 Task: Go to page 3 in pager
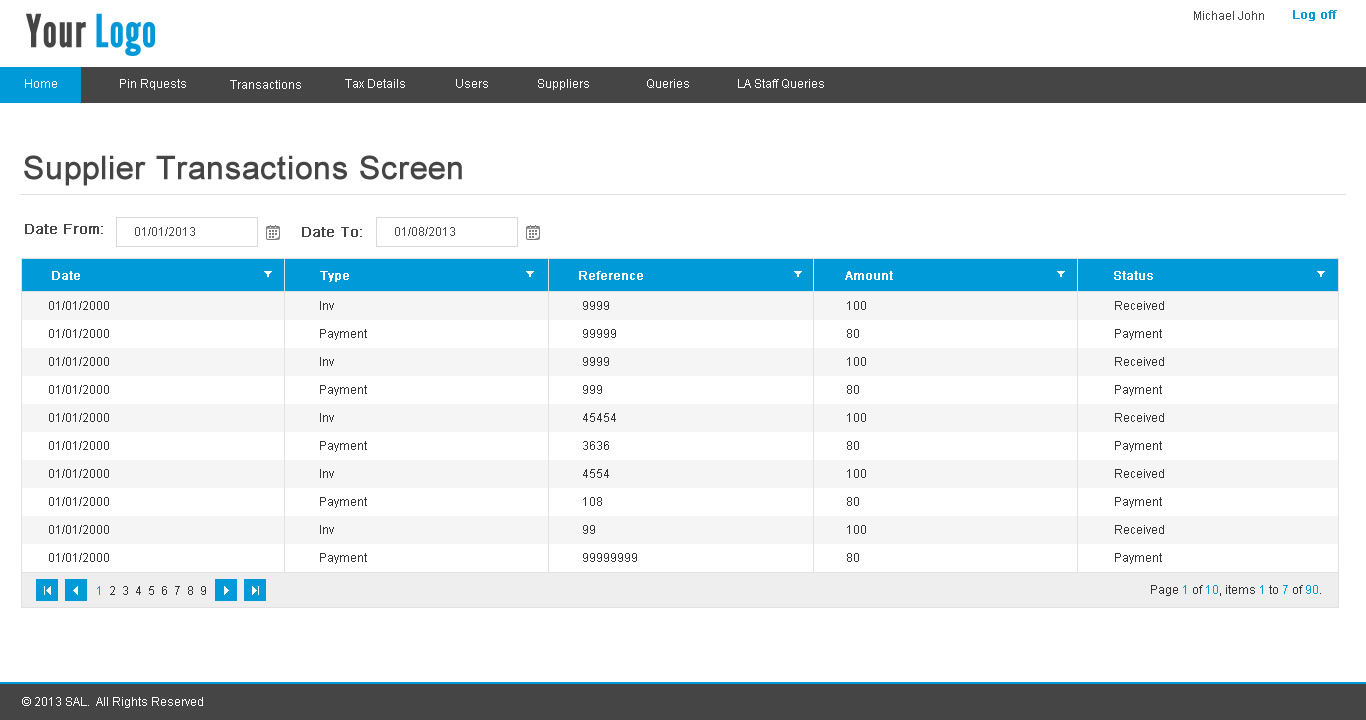point(126,591)
